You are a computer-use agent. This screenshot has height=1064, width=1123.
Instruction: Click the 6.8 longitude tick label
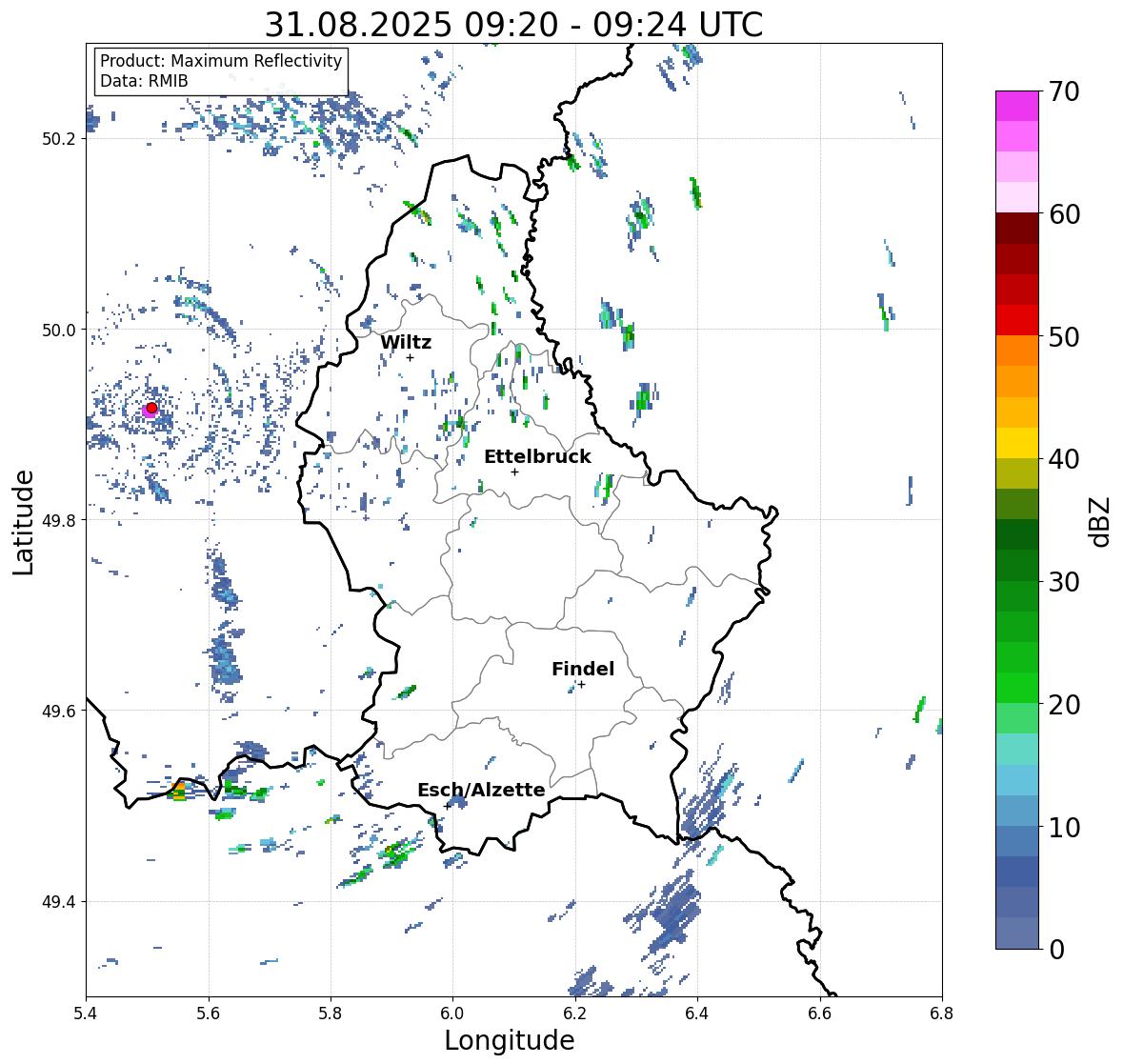pos(942,1014)
